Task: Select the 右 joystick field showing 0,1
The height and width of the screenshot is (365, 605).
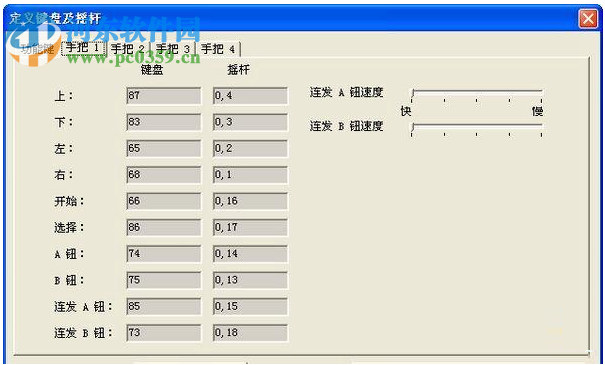Action: pyautogui.click(x=250, y=175)
